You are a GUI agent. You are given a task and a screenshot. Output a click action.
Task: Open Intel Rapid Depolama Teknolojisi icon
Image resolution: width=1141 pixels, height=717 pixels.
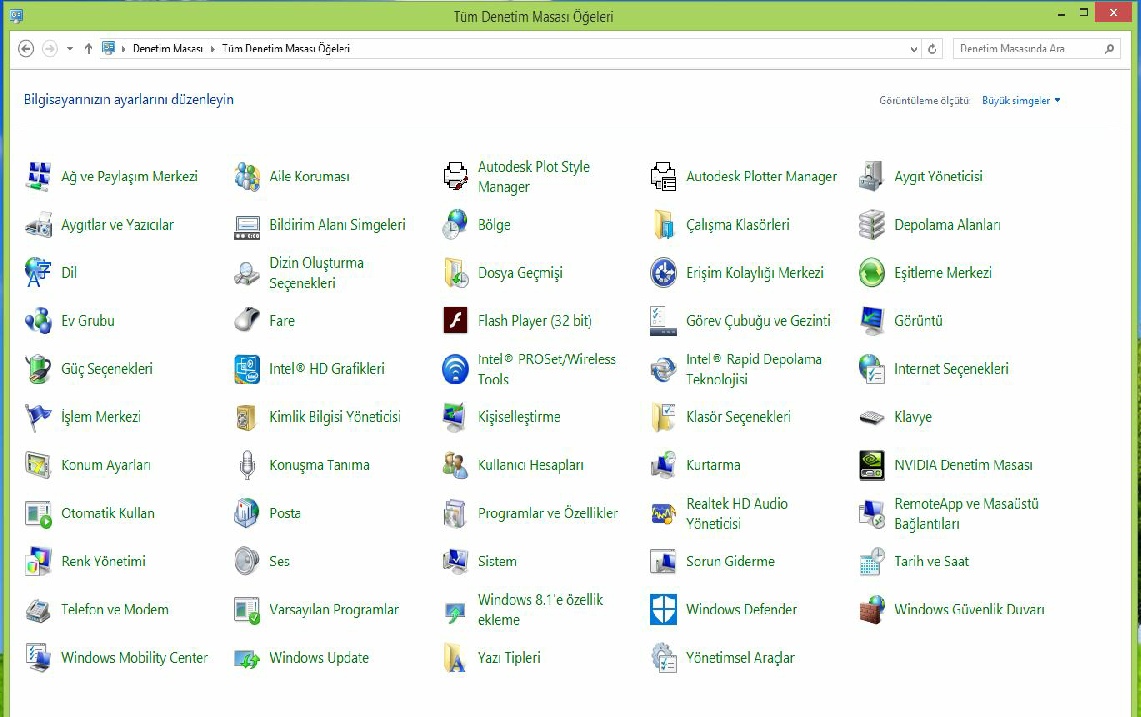(x=664, y=369)
